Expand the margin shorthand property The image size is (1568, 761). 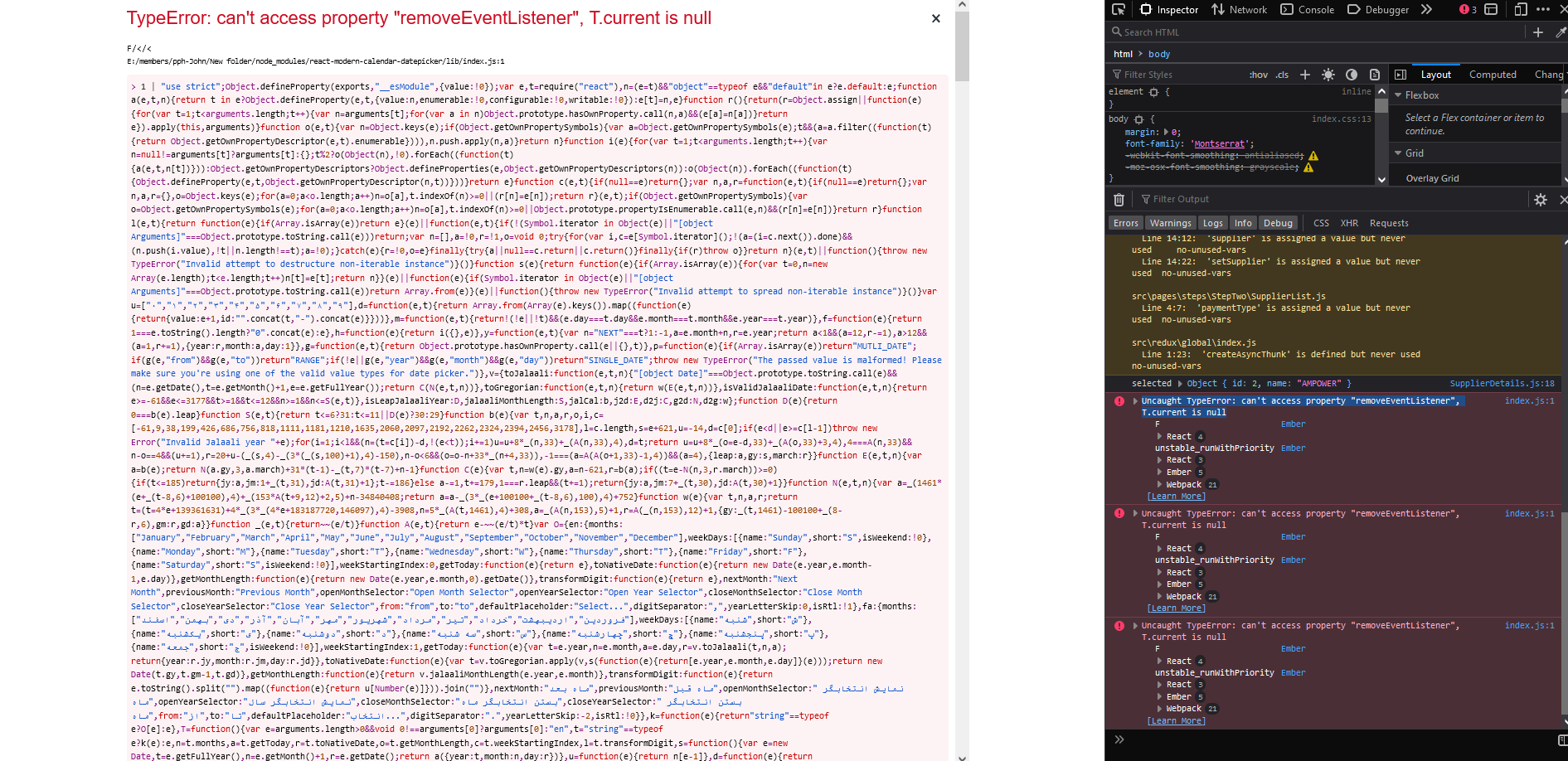[x=1166, y=133]
